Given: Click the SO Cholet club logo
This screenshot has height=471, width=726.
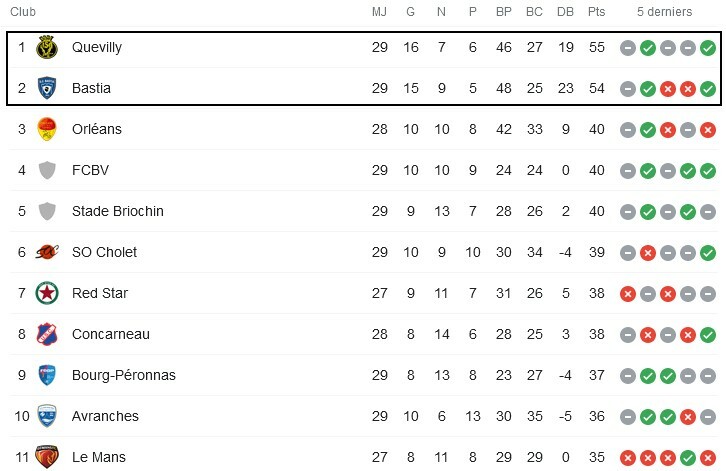Looking at the screenshot, I should [x=46, y=252].
